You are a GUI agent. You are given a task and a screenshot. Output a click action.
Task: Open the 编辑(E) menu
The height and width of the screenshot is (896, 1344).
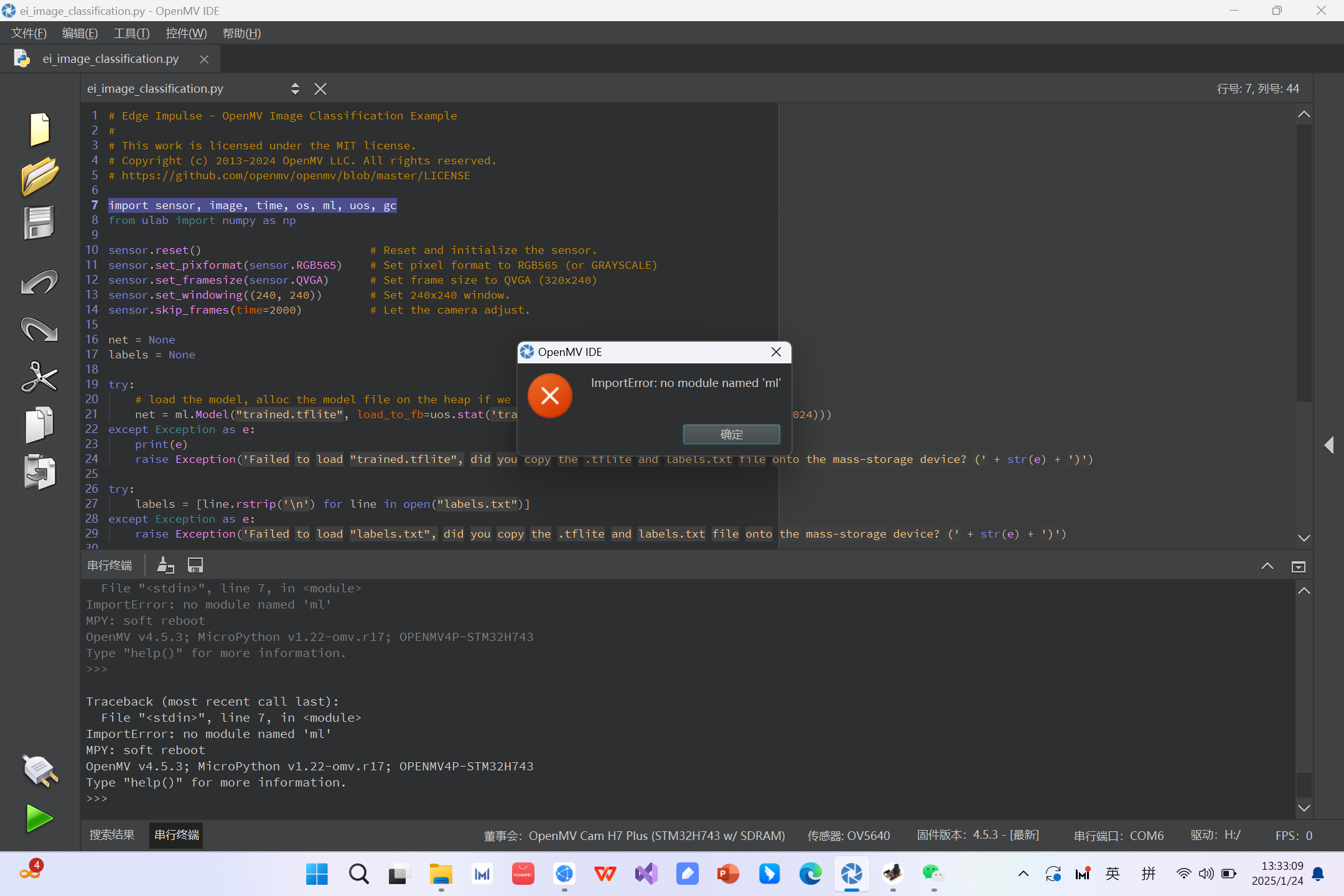(80, 33)
